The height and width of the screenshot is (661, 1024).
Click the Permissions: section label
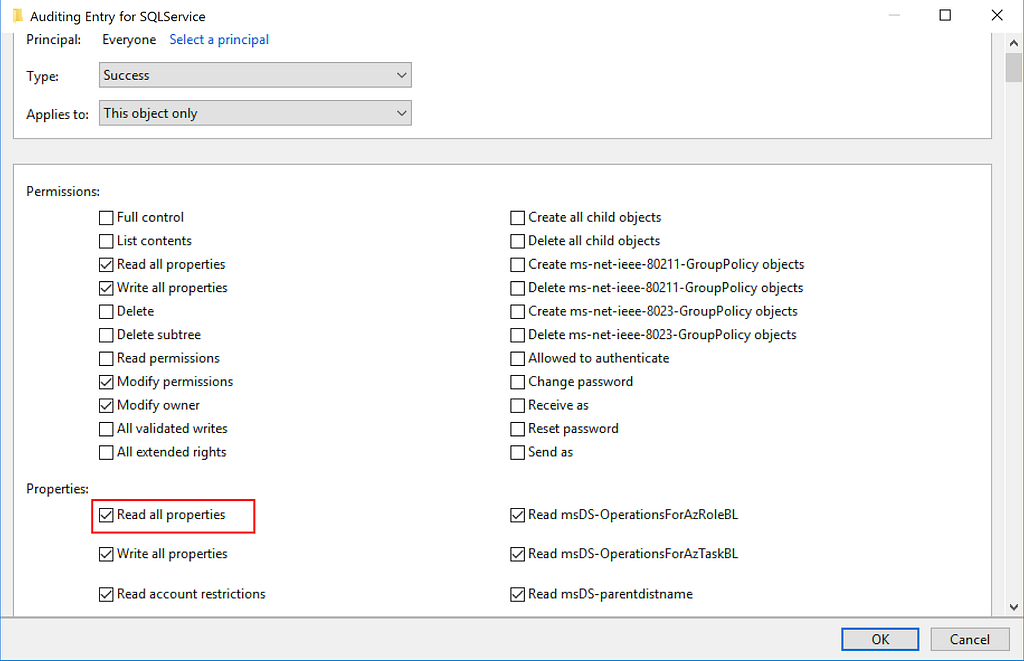(63, 191)
